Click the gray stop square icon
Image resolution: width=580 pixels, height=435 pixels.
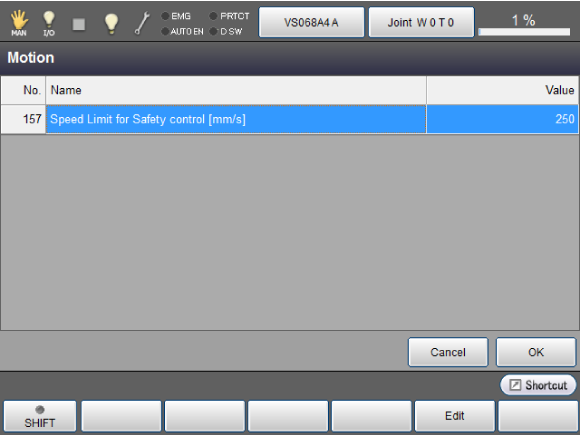coord(79,24)
